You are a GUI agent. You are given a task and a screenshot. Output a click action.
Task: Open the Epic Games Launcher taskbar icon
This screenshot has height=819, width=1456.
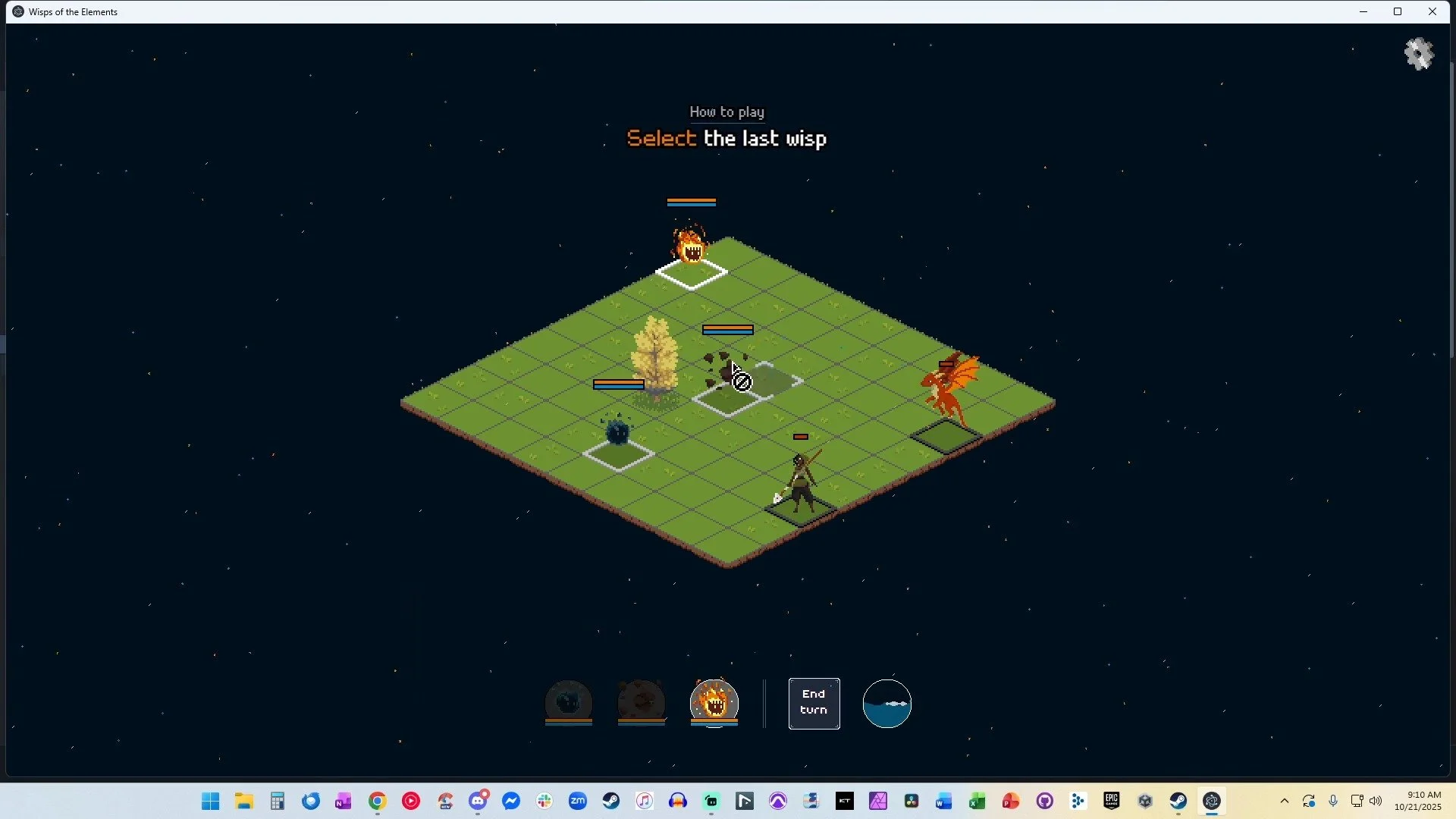coord(1111,801)
